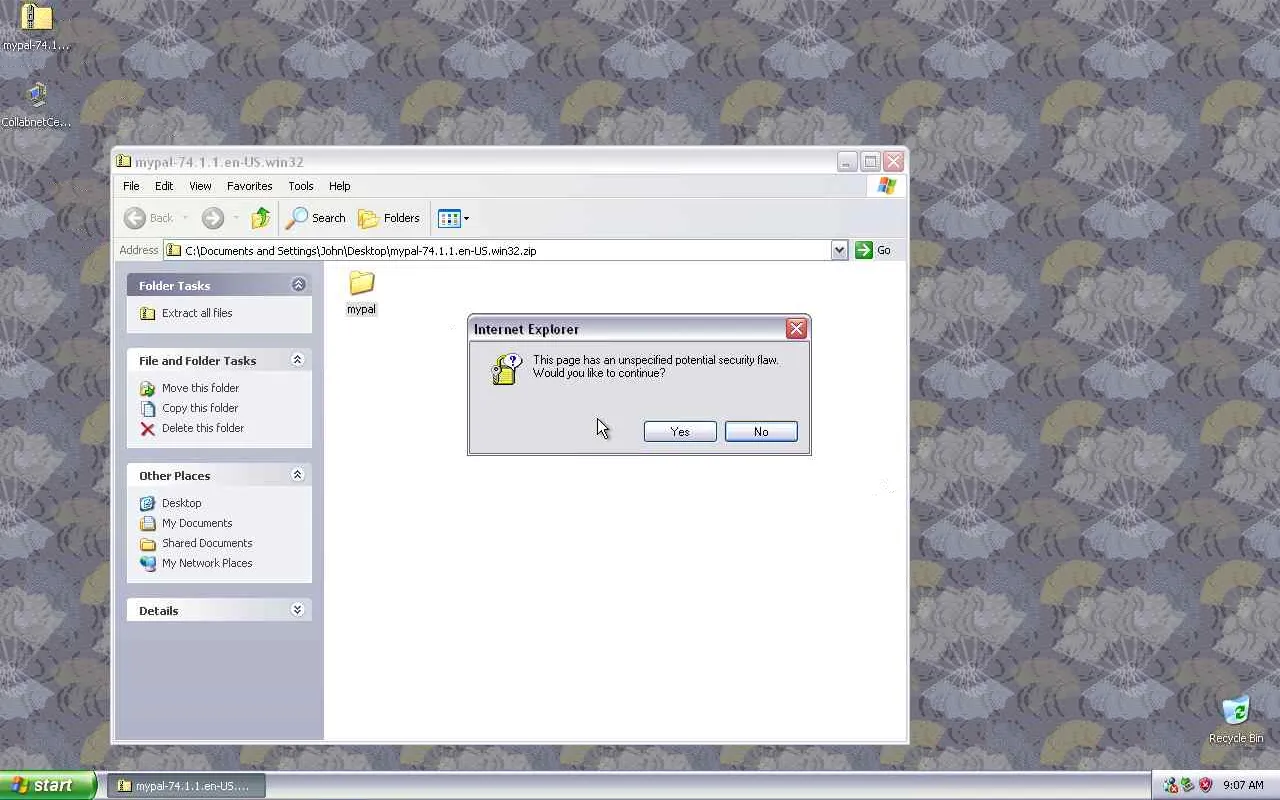Open My Network Places link
The height and width of the screenshot is (800, 1280).
click(x=207, y=563)
